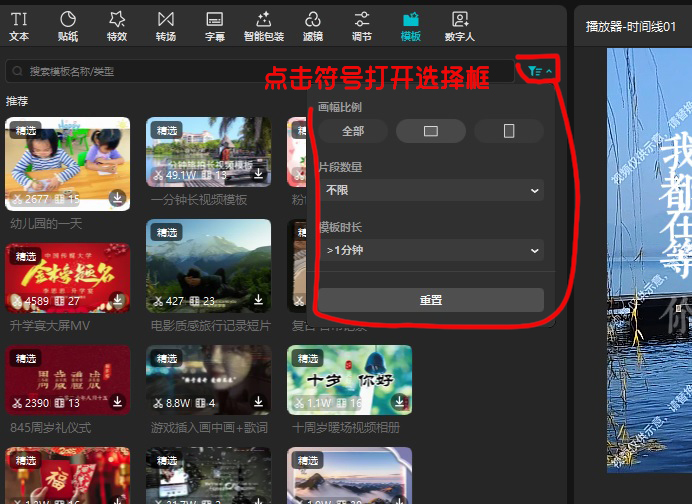Open the 滤镜 filters panel

(x=313, y=25)
